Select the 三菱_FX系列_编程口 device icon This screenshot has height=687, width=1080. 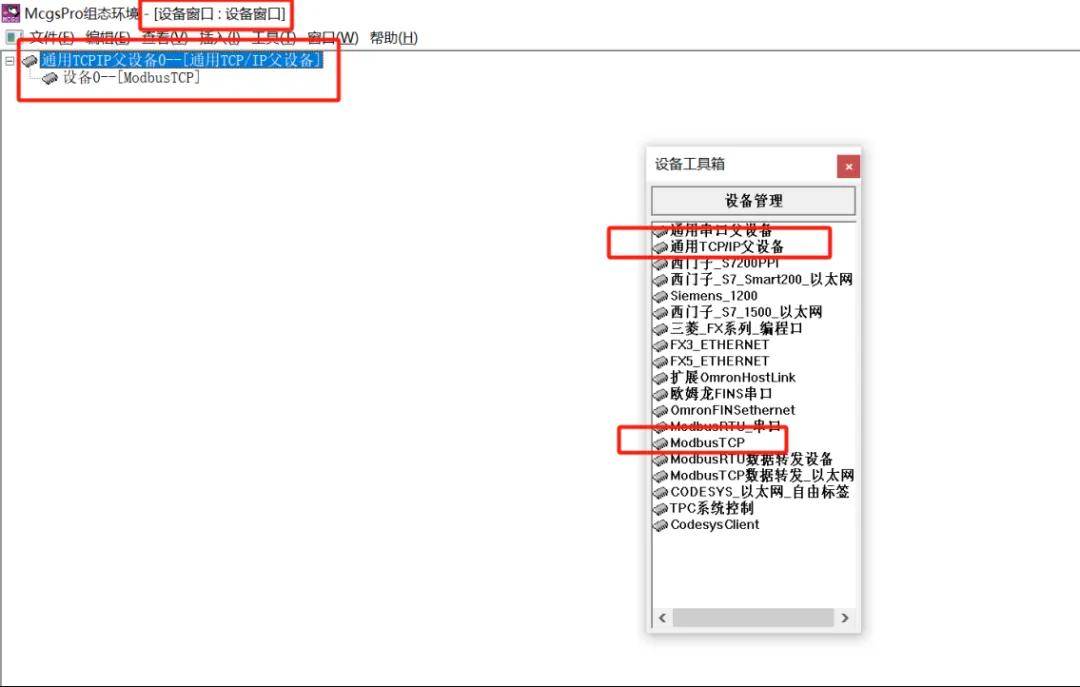tap(660, 329)
